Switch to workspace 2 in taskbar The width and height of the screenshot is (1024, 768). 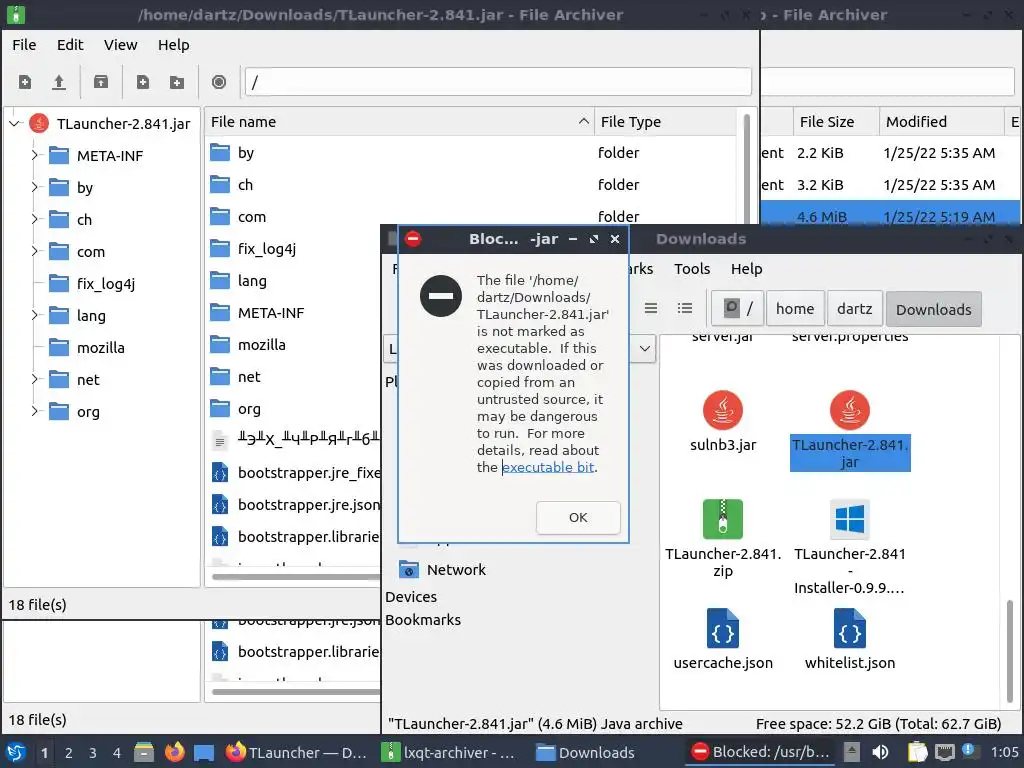69,753
